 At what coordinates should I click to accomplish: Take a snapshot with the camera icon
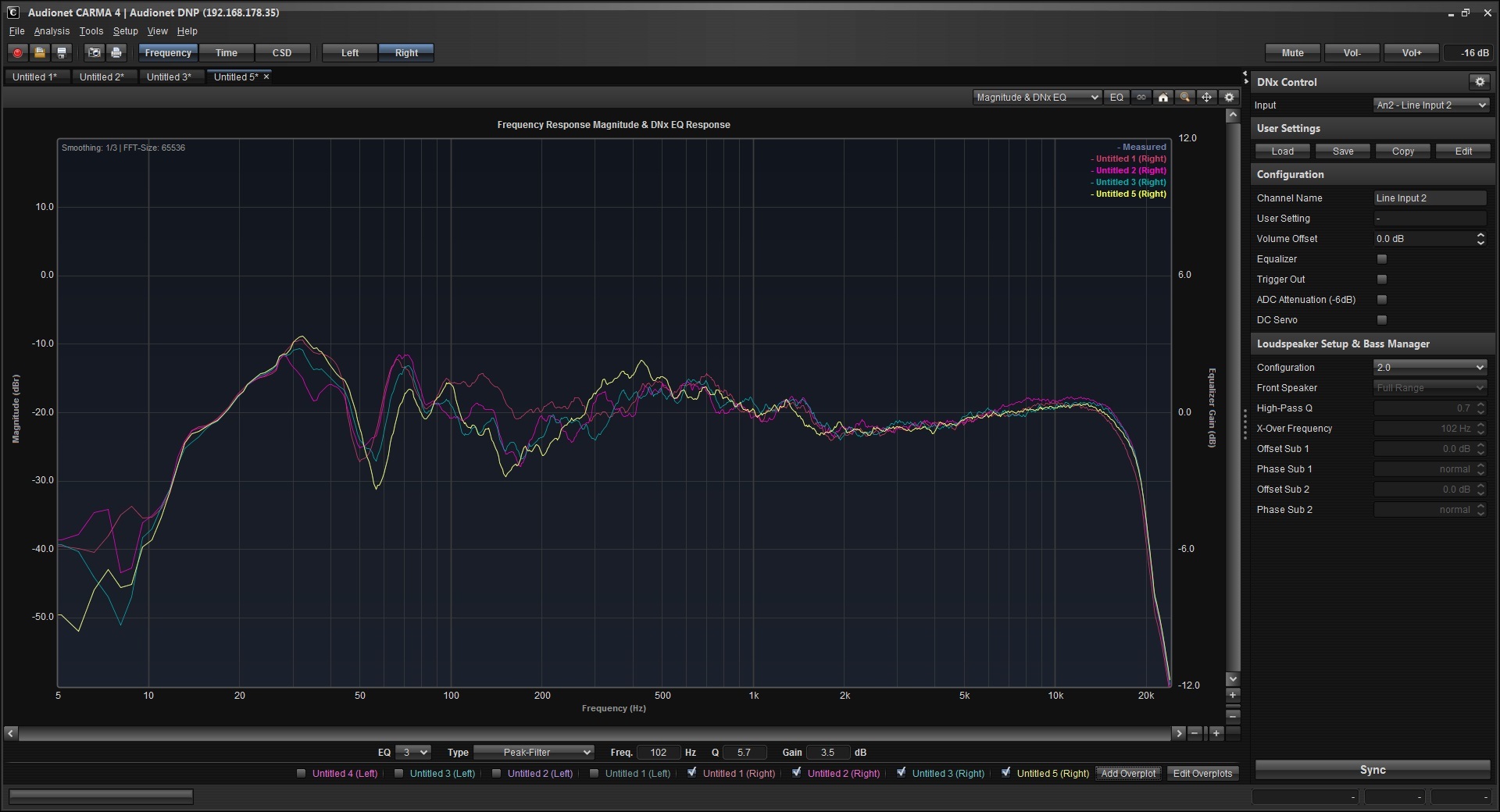point(95,53)
